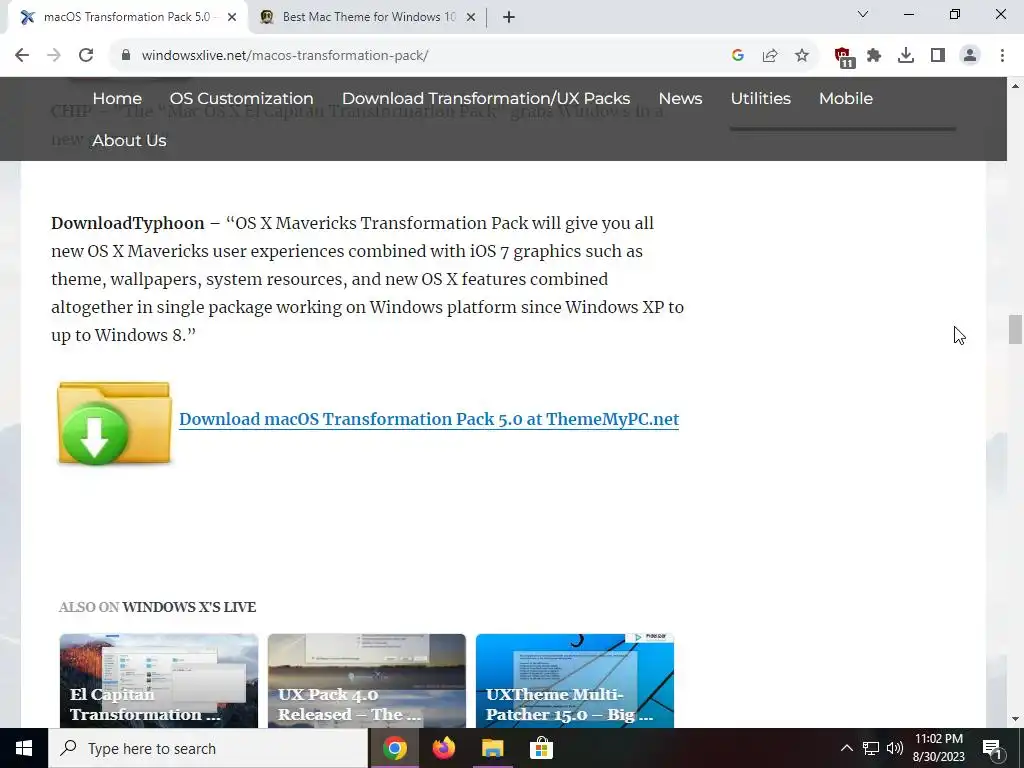This screenshot has width=1024, height=768.
Task: Open File Explorer from the taskbar
Action: coord(492,748)
